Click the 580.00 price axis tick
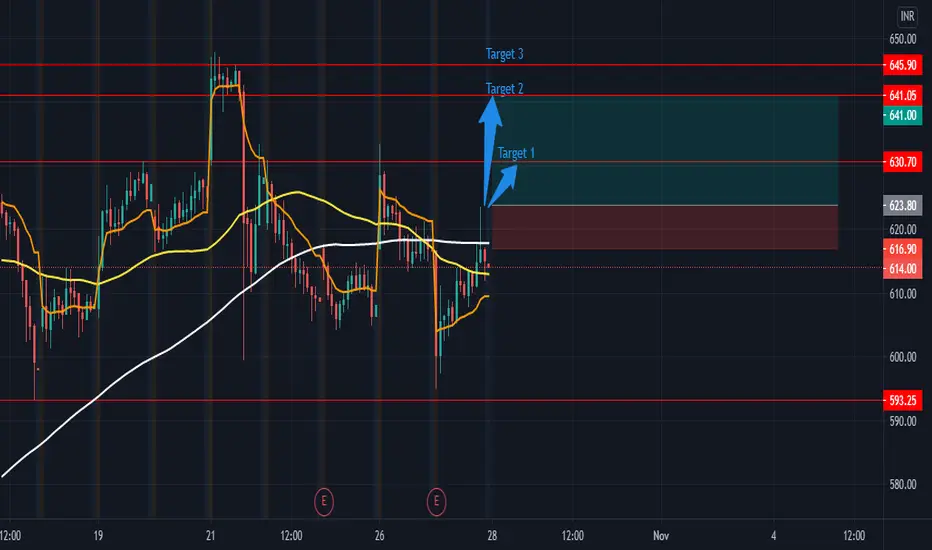 coord(902,485)
